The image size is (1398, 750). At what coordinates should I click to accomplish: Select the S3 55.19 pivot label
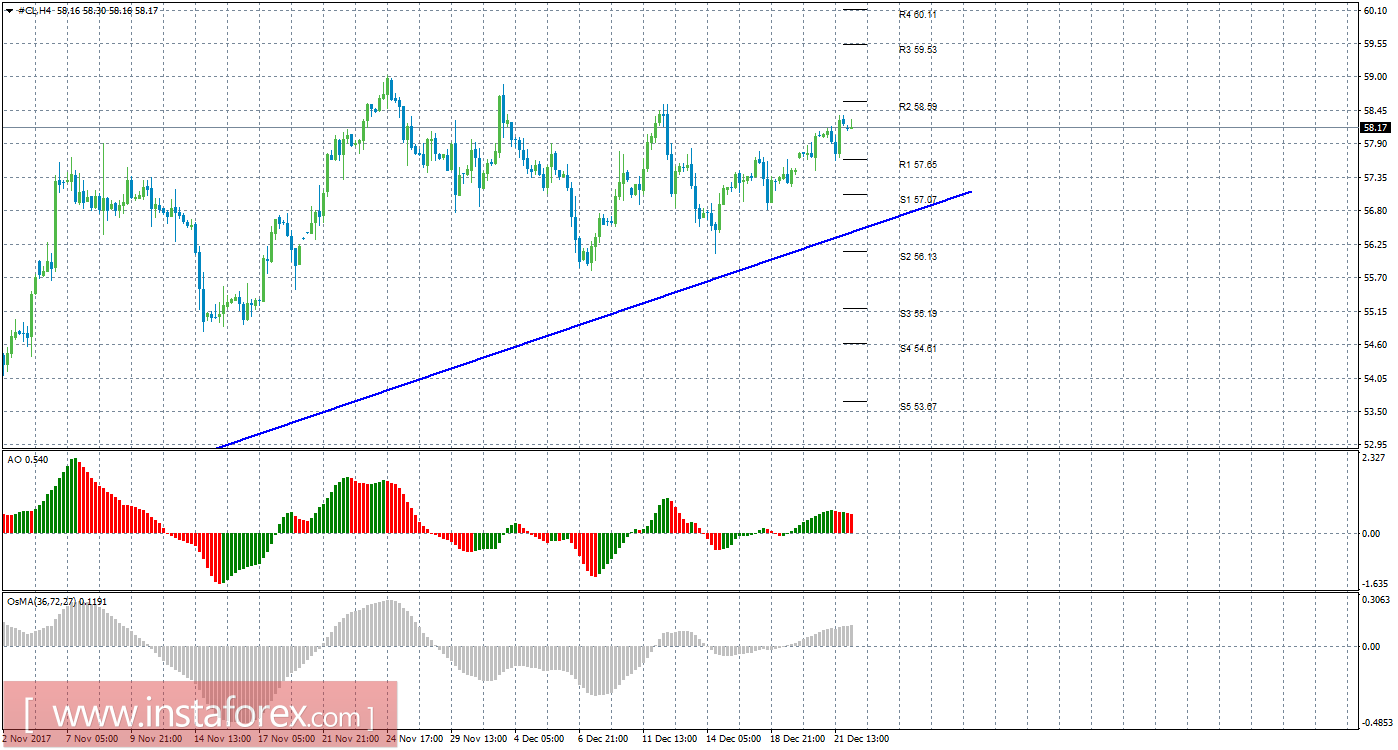918,314
